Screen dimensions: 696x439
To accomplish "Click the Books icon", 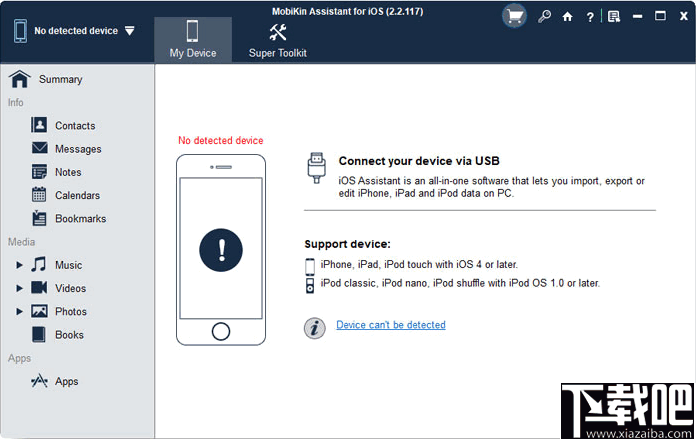I will pyautogui.click(x=39, y=334).
